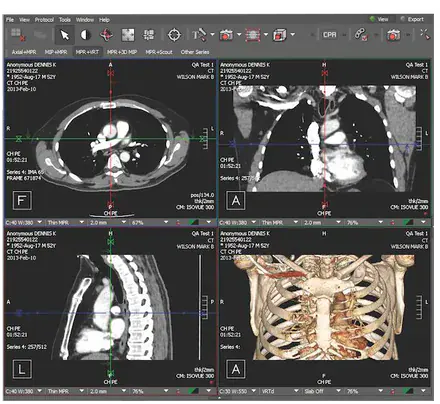Activate the rotate tool with colored arrows
Image resolution: width=440 pixels, height=404 pixels.
(x=106, y=35)
